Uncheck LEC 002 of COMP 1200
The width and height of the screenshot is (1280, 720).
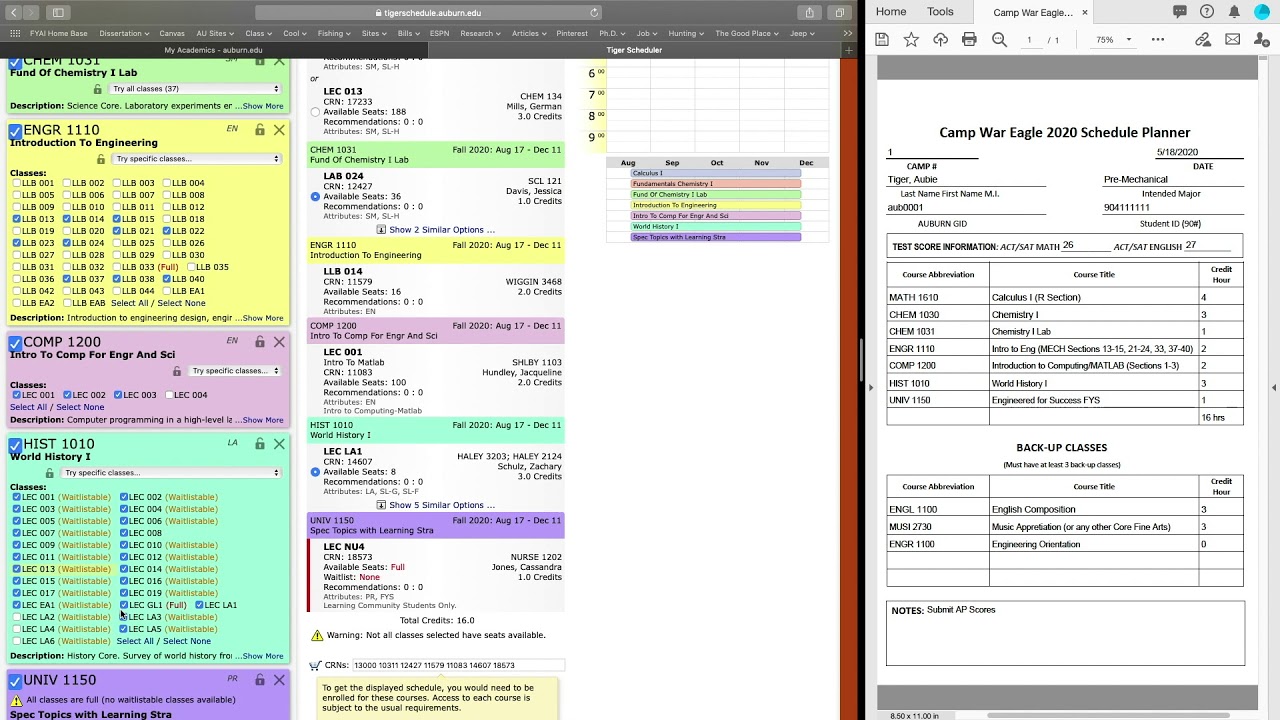[67, 395]
